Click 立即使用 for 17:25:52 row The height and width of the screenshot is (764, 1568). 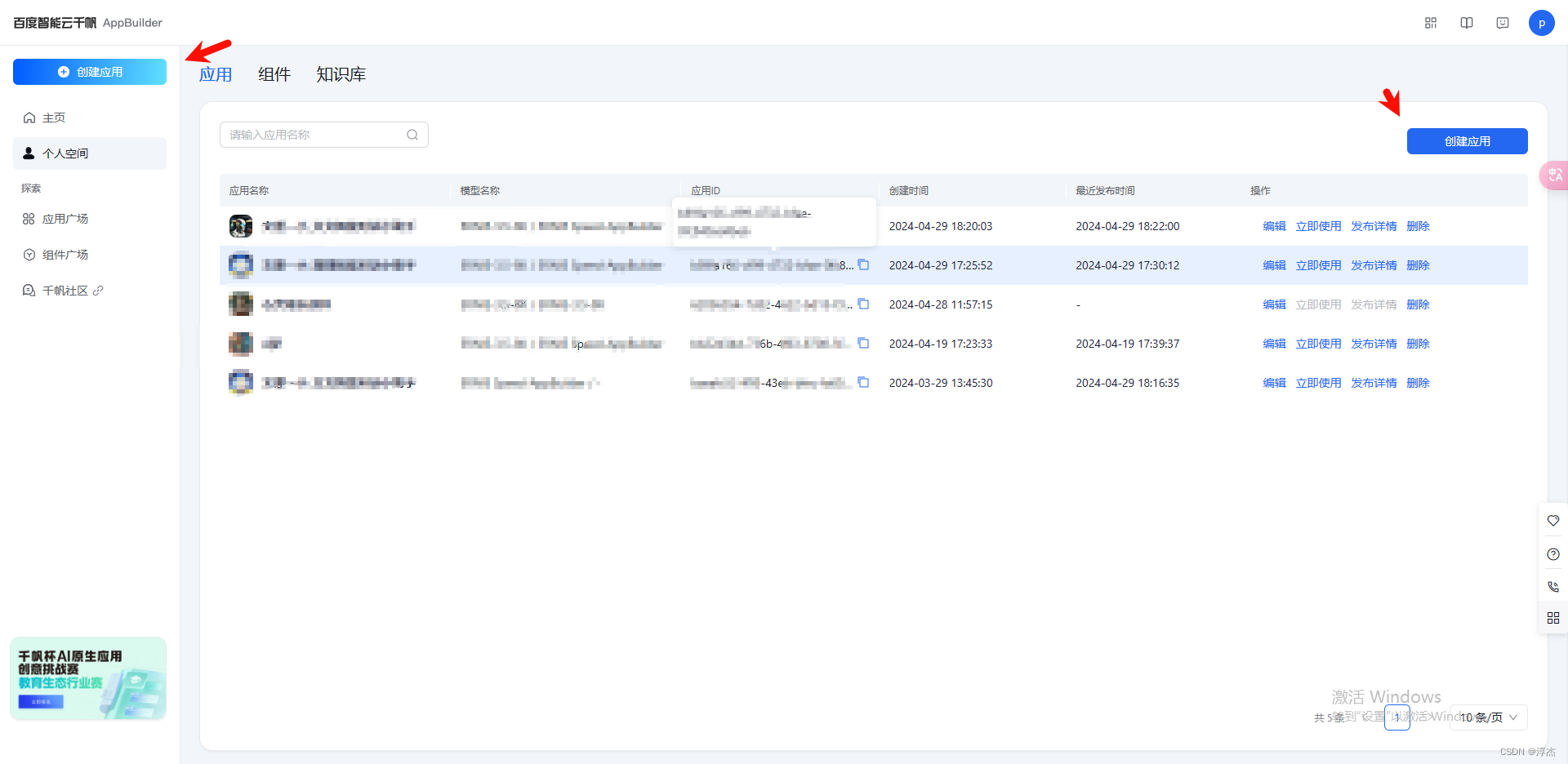pos(1318,265)
